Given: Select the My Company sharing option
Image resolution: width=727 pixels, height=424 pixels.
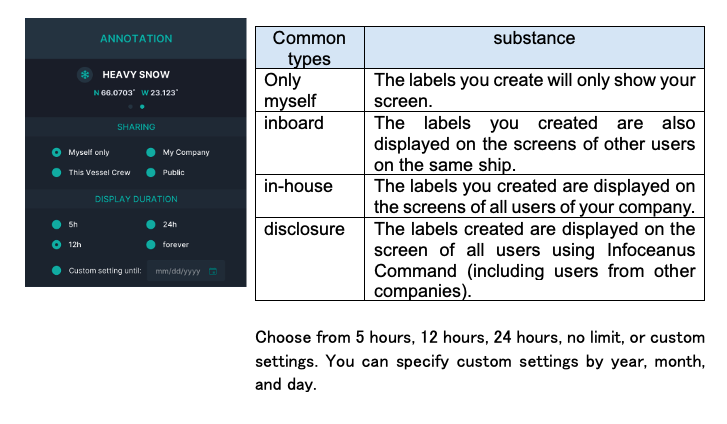Looking at the screenshot, I should point(151,153).
